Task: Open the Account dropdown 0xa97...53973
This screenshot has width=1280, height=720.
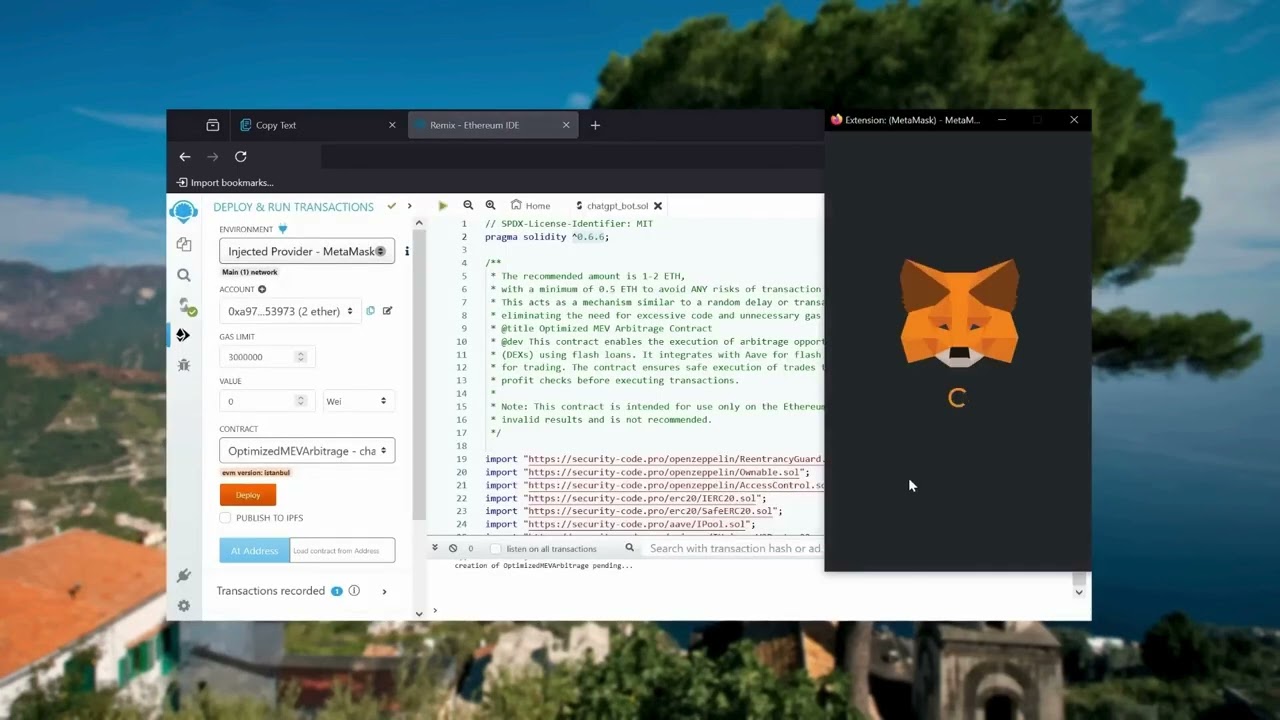Action: click(290, 311)
